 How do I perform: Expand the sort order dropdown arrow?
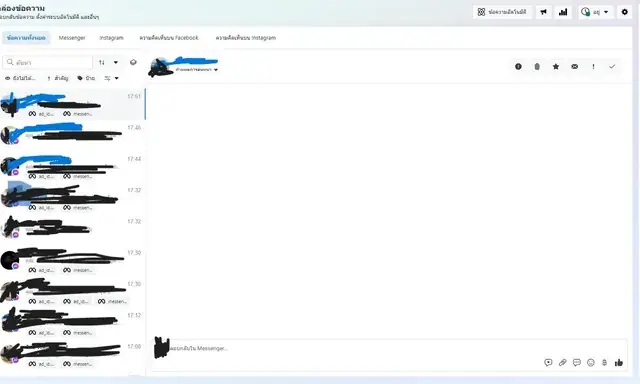click(x=116, y=62)
